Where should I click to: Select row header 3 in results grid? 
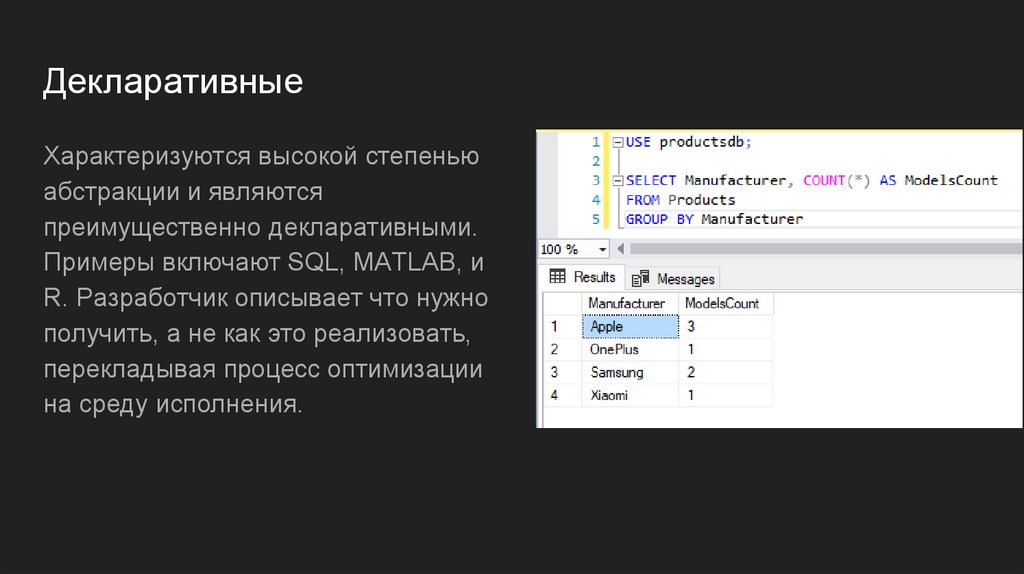pyautogui.click(x=562, y=372)
